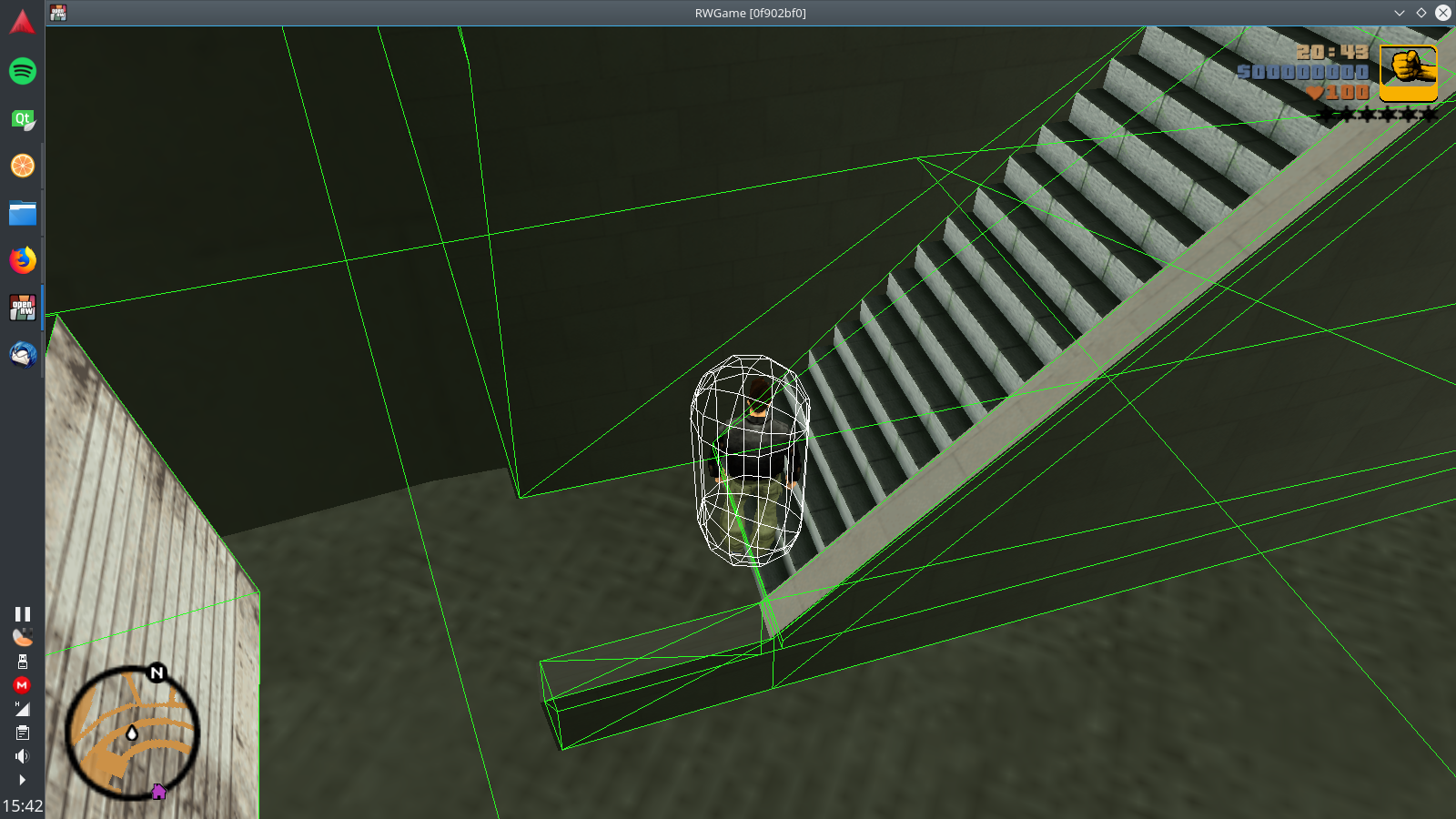
Task: Click the pink safehouse blip on radar
Action: 158,792
